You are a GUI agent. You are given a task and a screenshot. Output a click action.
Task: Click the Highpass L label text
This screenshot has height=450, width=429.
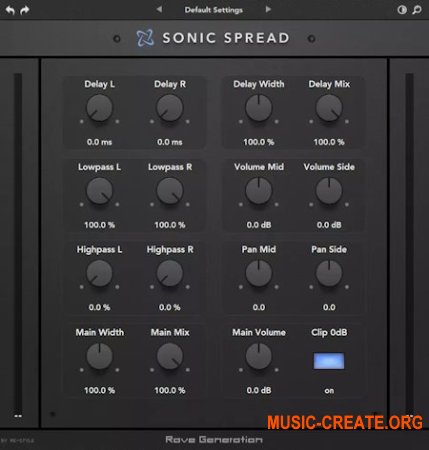point(99,250)
